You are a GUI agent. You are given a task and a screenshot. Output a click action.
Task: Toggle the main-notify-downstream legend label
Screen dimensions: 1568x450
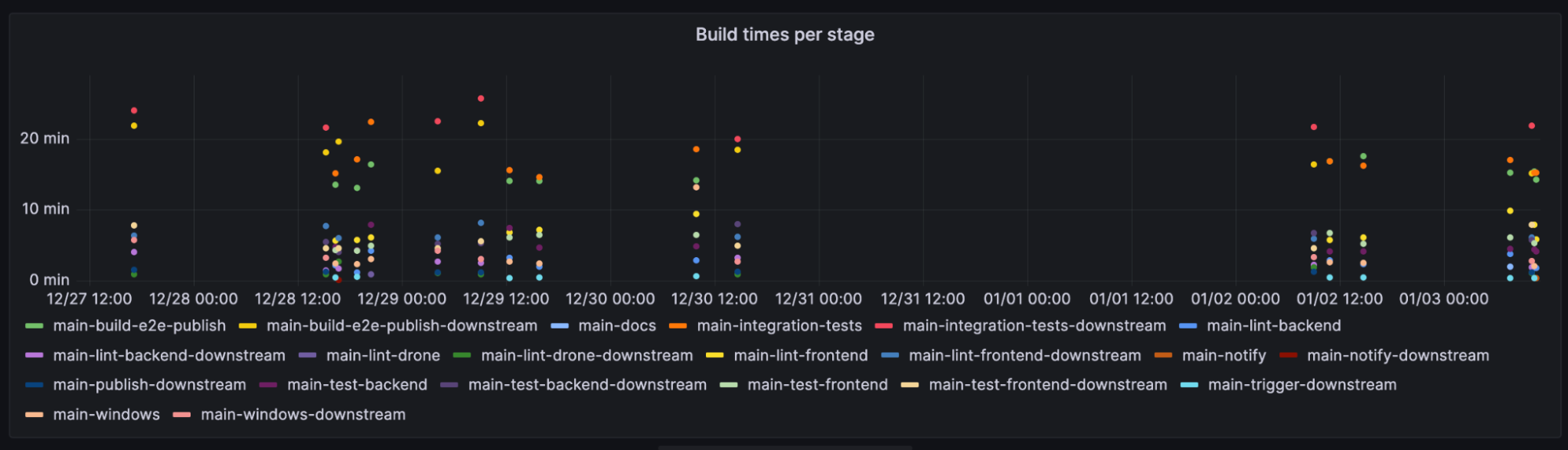pyautogui.click(x=1398, y=356)
